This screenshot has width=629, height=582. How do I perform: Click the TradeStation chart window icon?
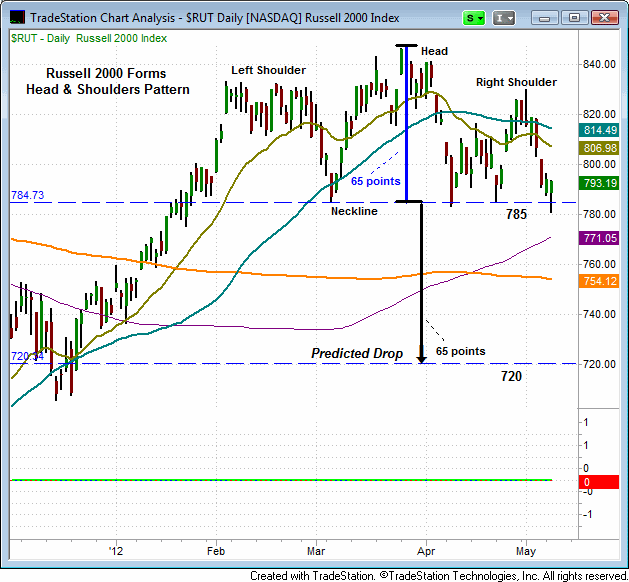pos(17,18)
